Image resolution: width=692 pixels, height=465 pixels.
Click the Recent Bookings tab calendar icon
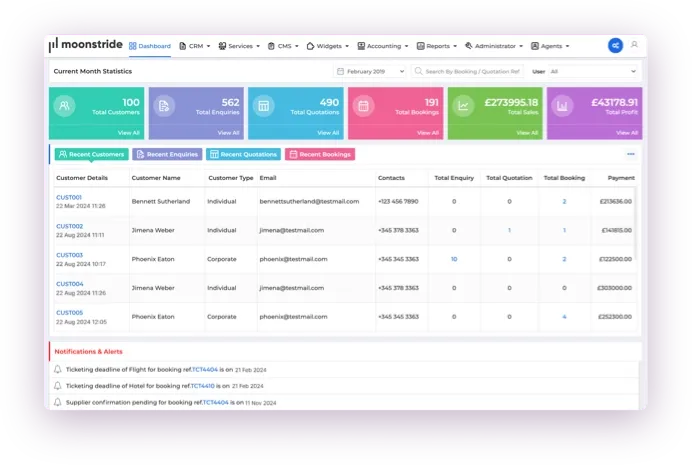(293, 154)
